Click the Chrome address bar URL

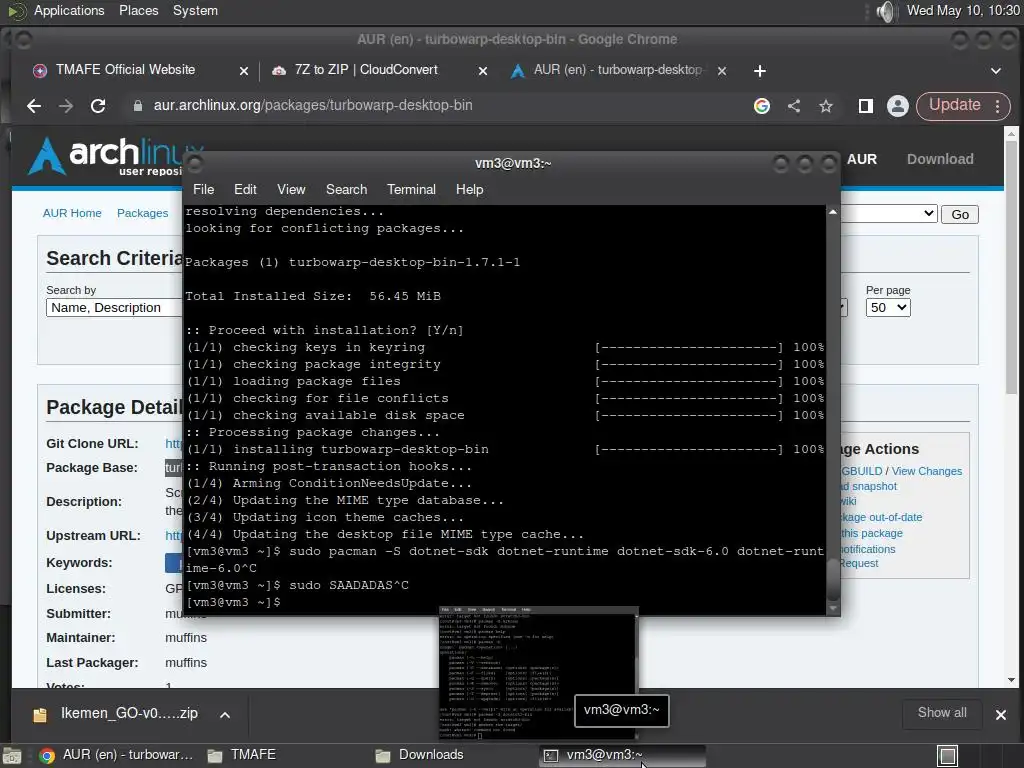(x=313, y=105)
